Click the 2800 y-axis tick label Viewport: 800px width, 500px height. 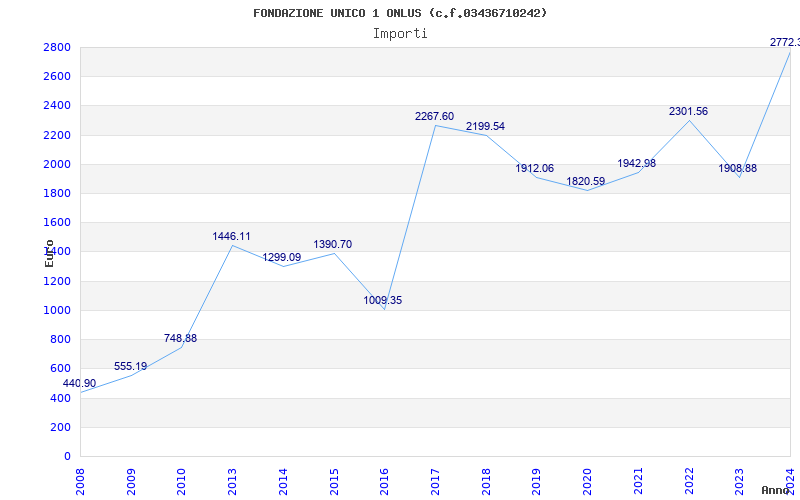pos(57,48)
